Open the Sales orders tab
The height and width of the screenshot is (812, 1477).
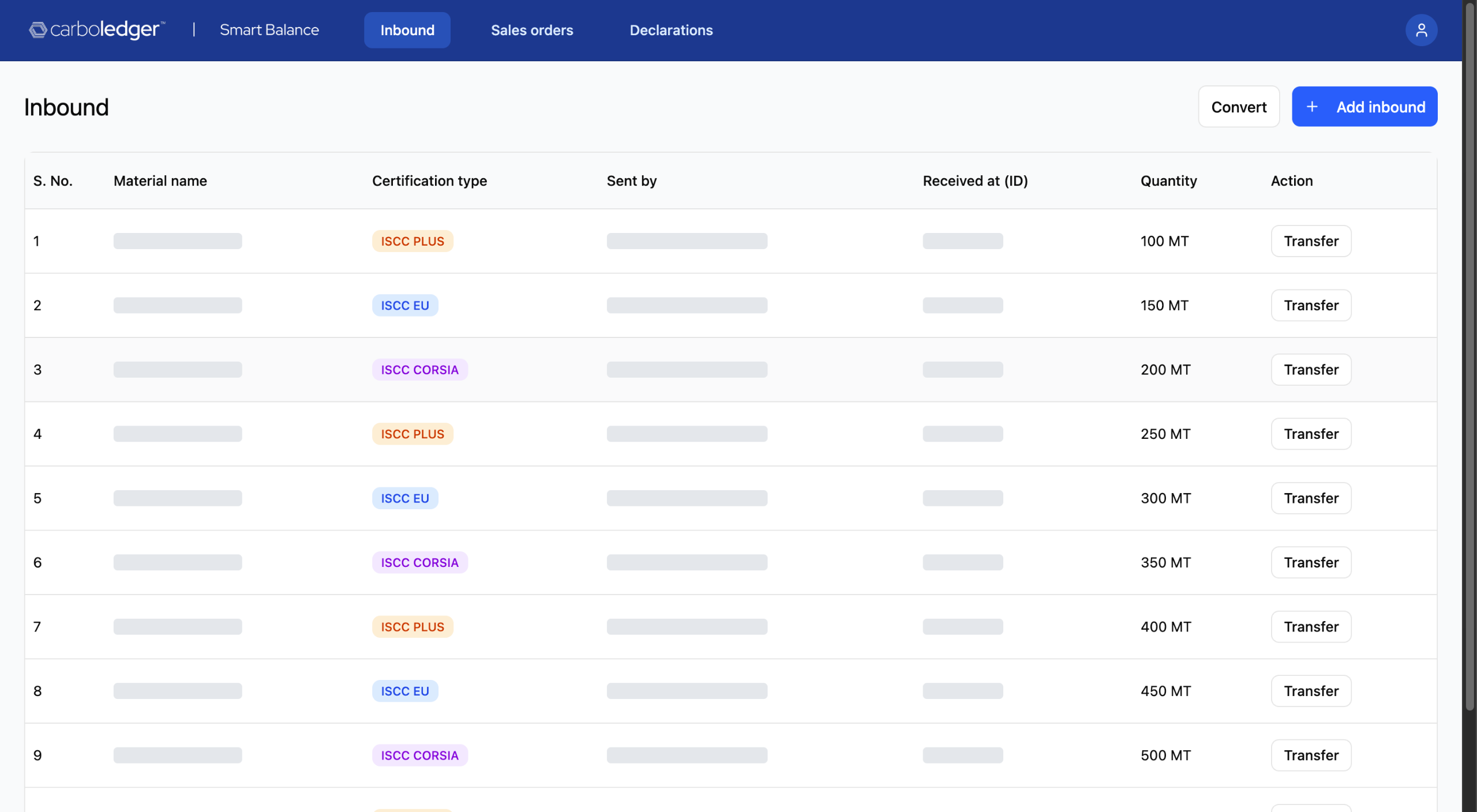531,30
